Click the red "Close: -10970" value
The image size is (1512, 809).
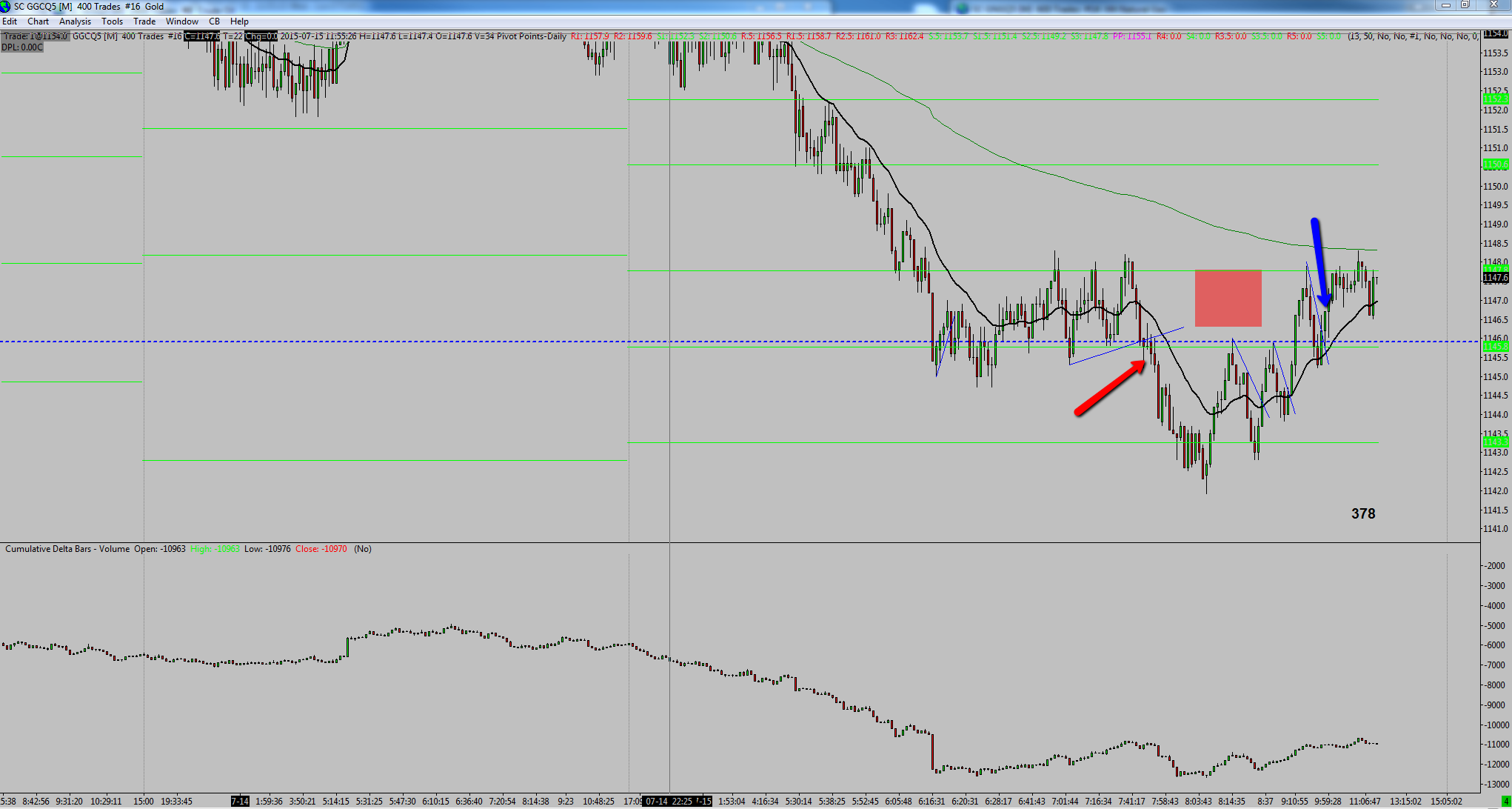(x=321, y=549)
